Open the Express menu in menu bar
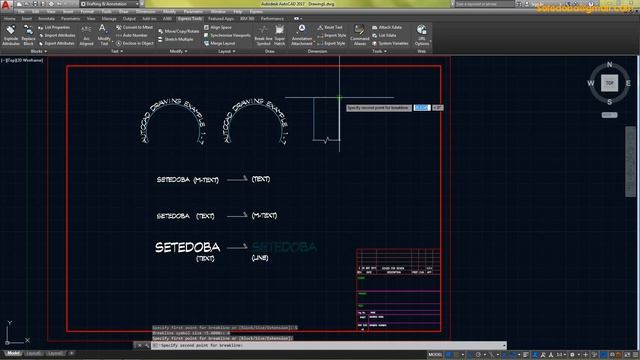 click(x=256, y=12)
